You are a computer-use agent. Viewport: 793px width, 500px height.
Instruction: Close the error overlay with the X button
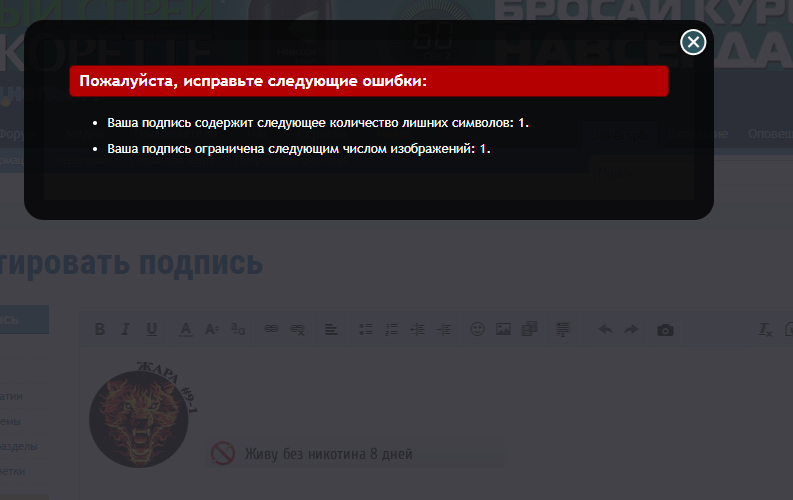(693, 42)
